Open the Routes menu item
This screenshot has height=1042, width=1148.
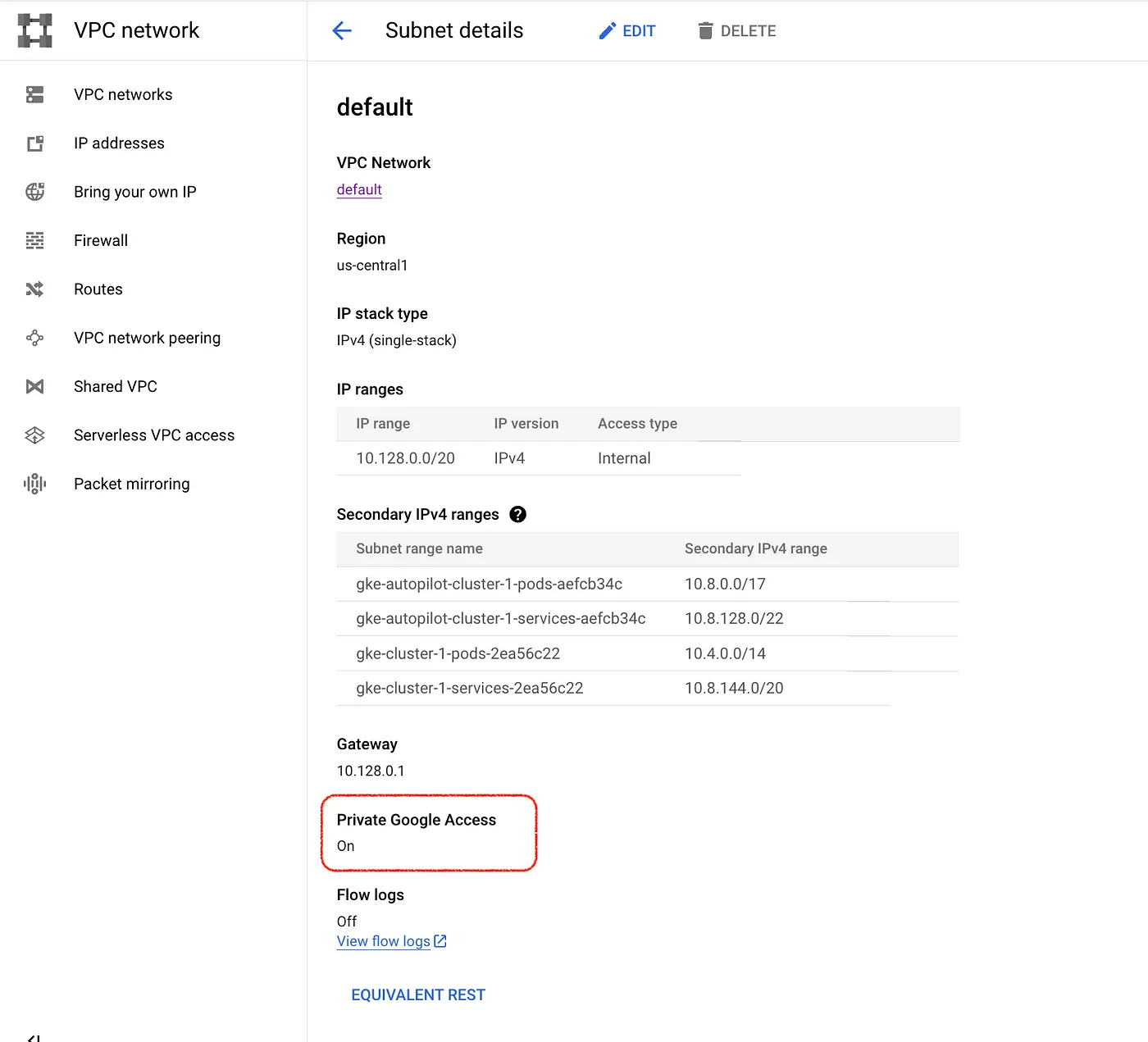pos(98,289)
